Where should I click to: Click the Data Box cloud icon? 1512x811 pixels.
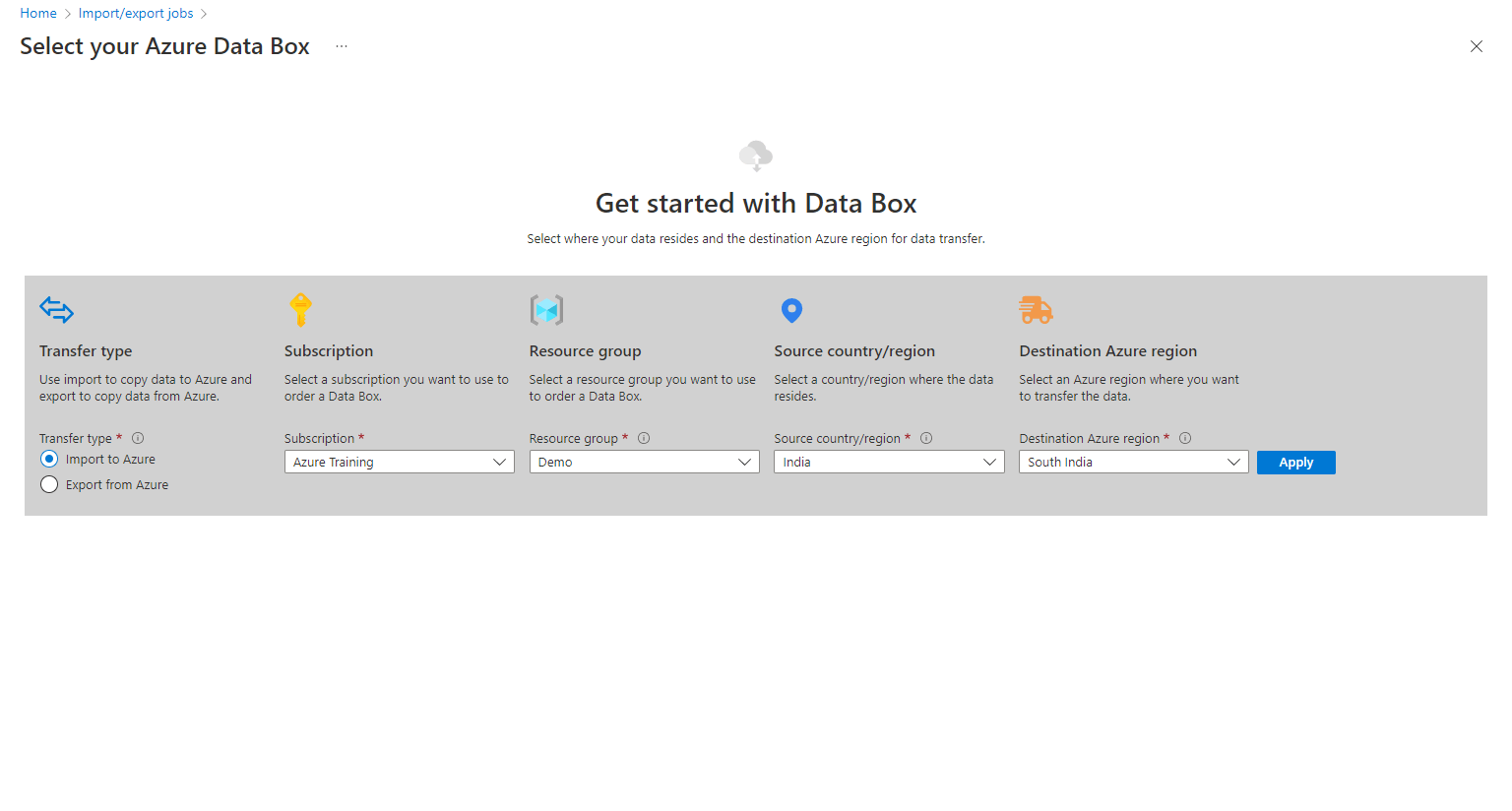[756, 156]
